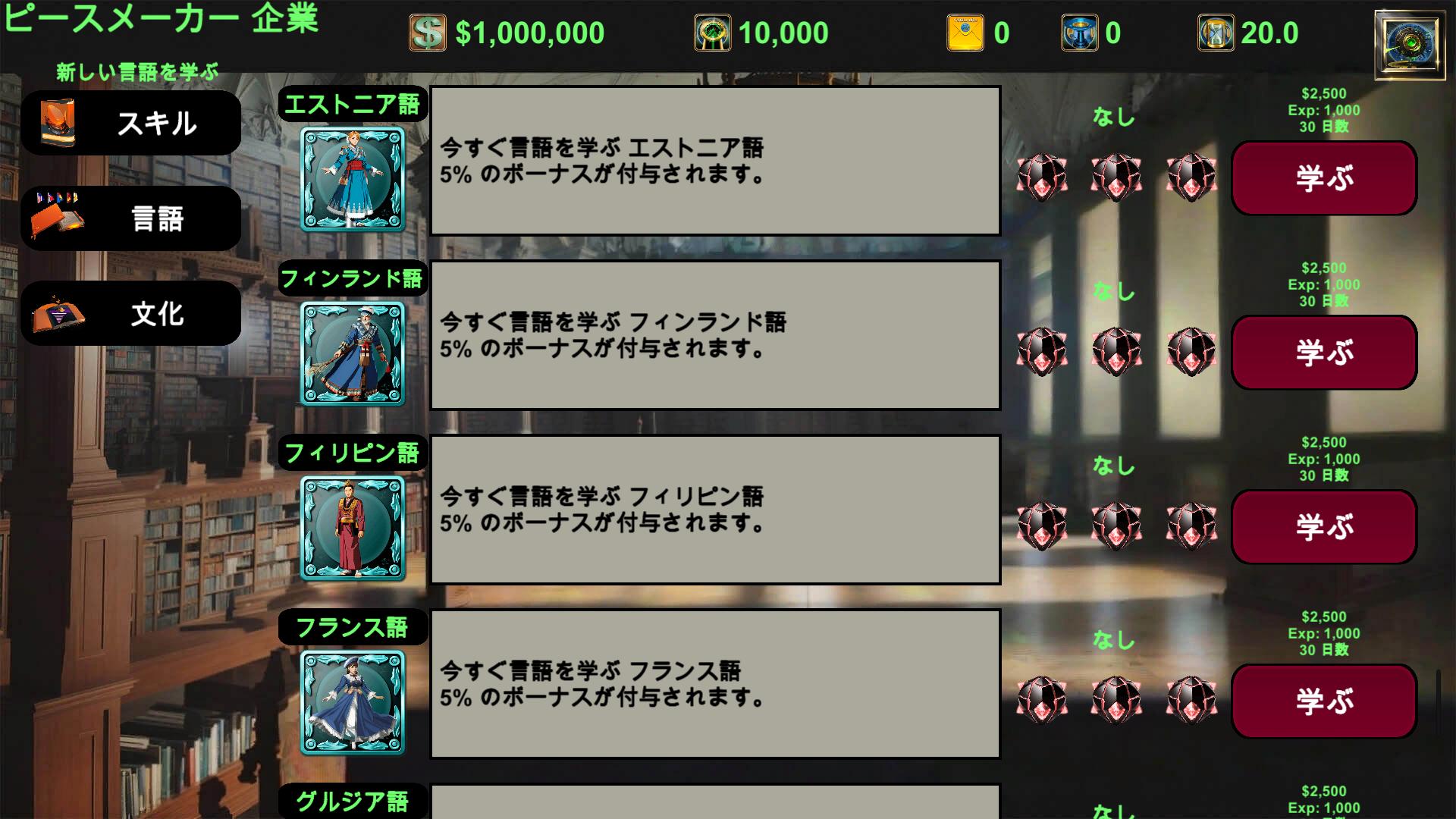Viewport: 1456px width, 819px height.
Task: Click first gem slot in Estonian row
Action: pos(1042,177)
